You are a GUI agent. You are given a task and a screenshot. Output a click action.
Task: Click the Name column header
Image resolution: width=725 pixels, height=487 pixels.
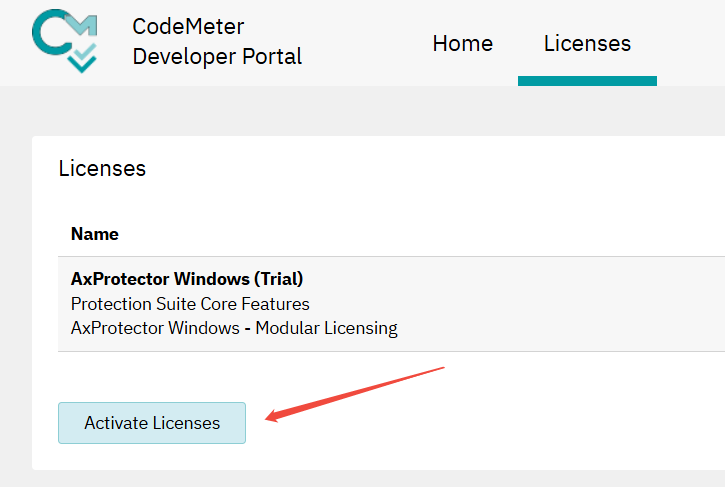click(95, 234)
